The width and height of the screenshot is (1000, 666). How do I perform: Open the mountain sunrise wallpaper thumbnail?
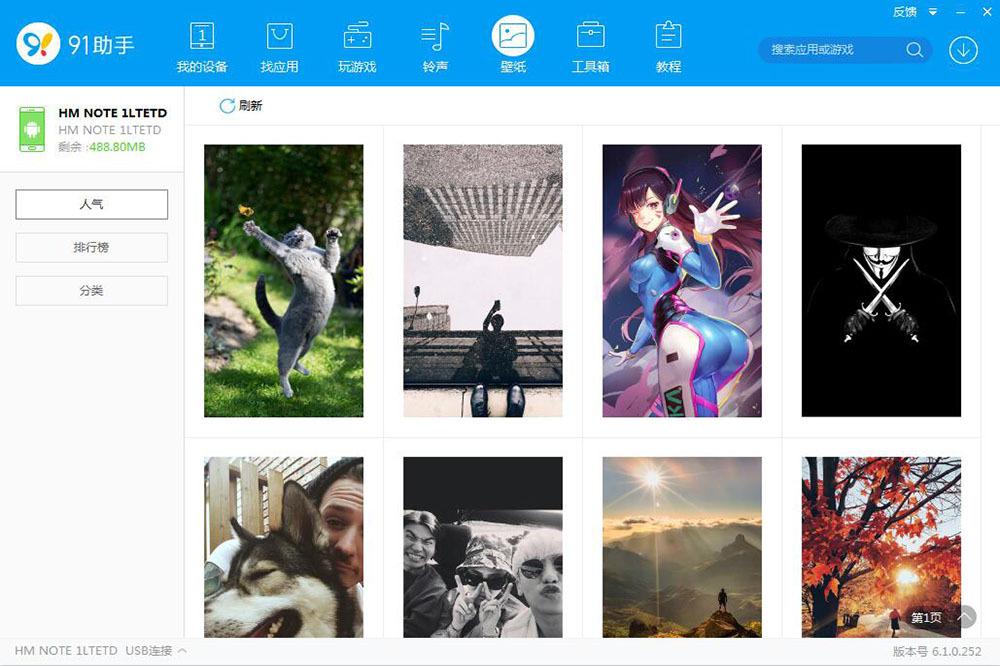(x=682, y=547)
